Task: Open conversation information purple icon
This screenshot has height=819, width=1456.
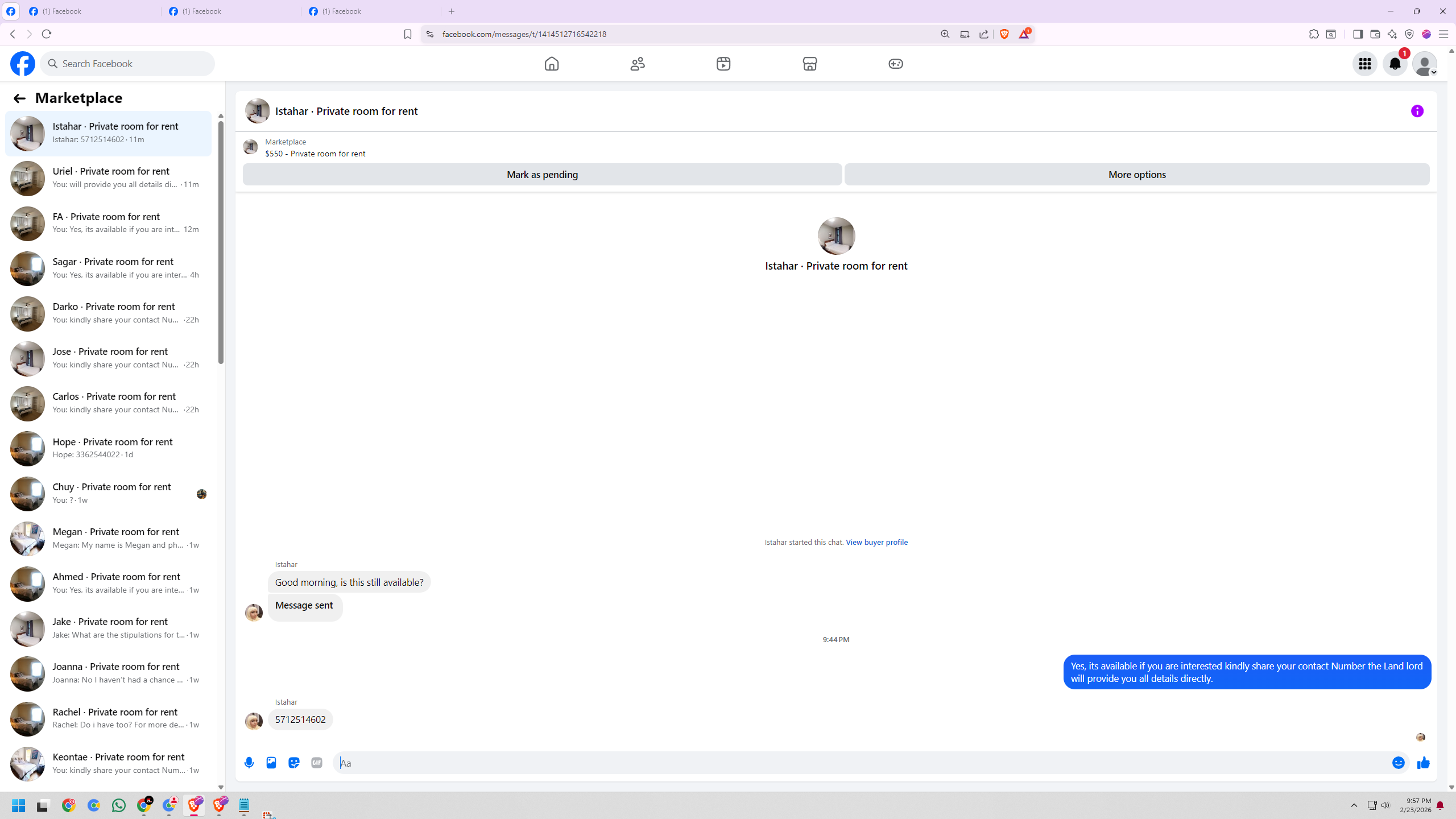Action: click(1417, 111)
